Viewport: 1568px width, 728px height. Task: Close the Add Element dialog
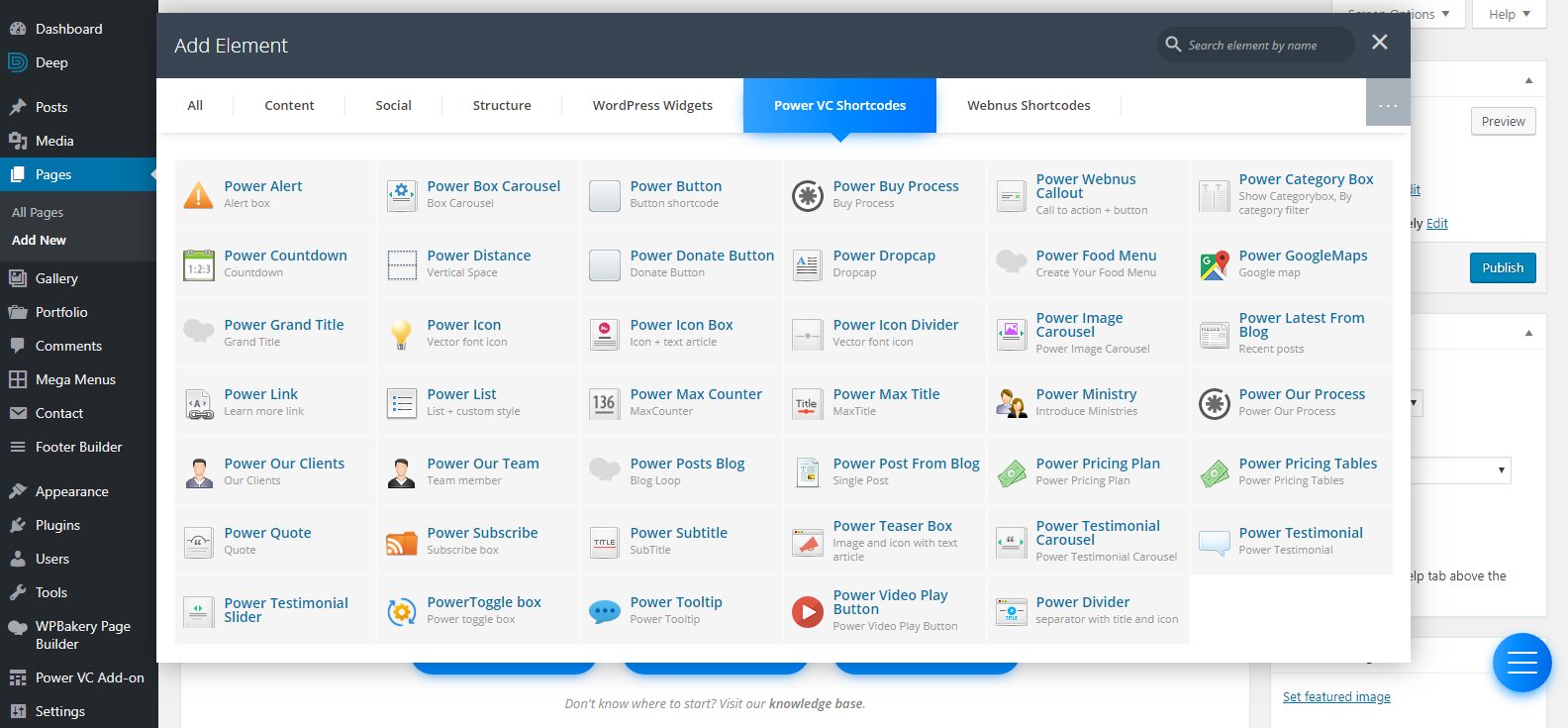click(1380, 42)
